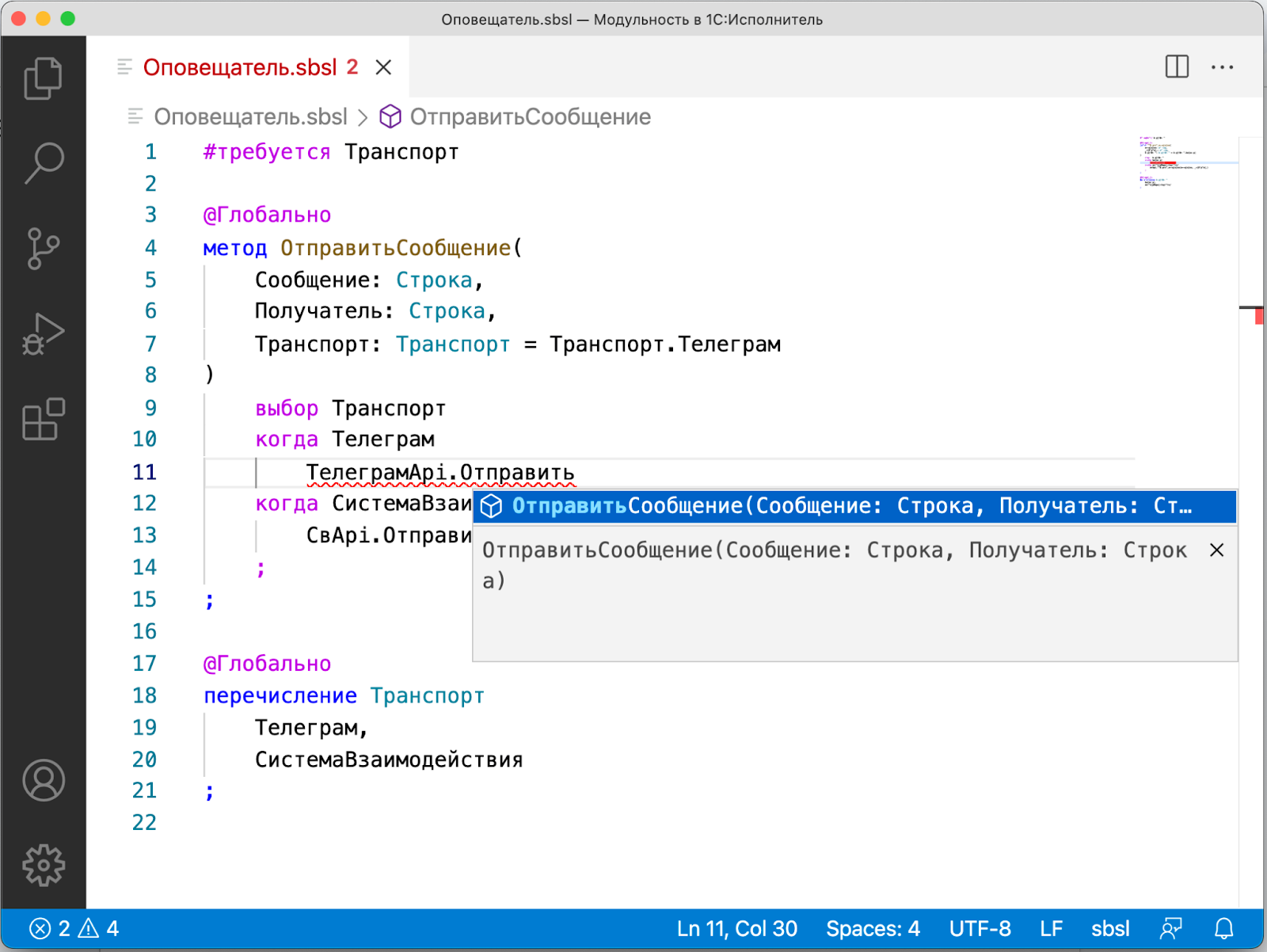Click Оповещатель.sbsl breadcrumb item
1267x952 pixels.
pos(250,117)
